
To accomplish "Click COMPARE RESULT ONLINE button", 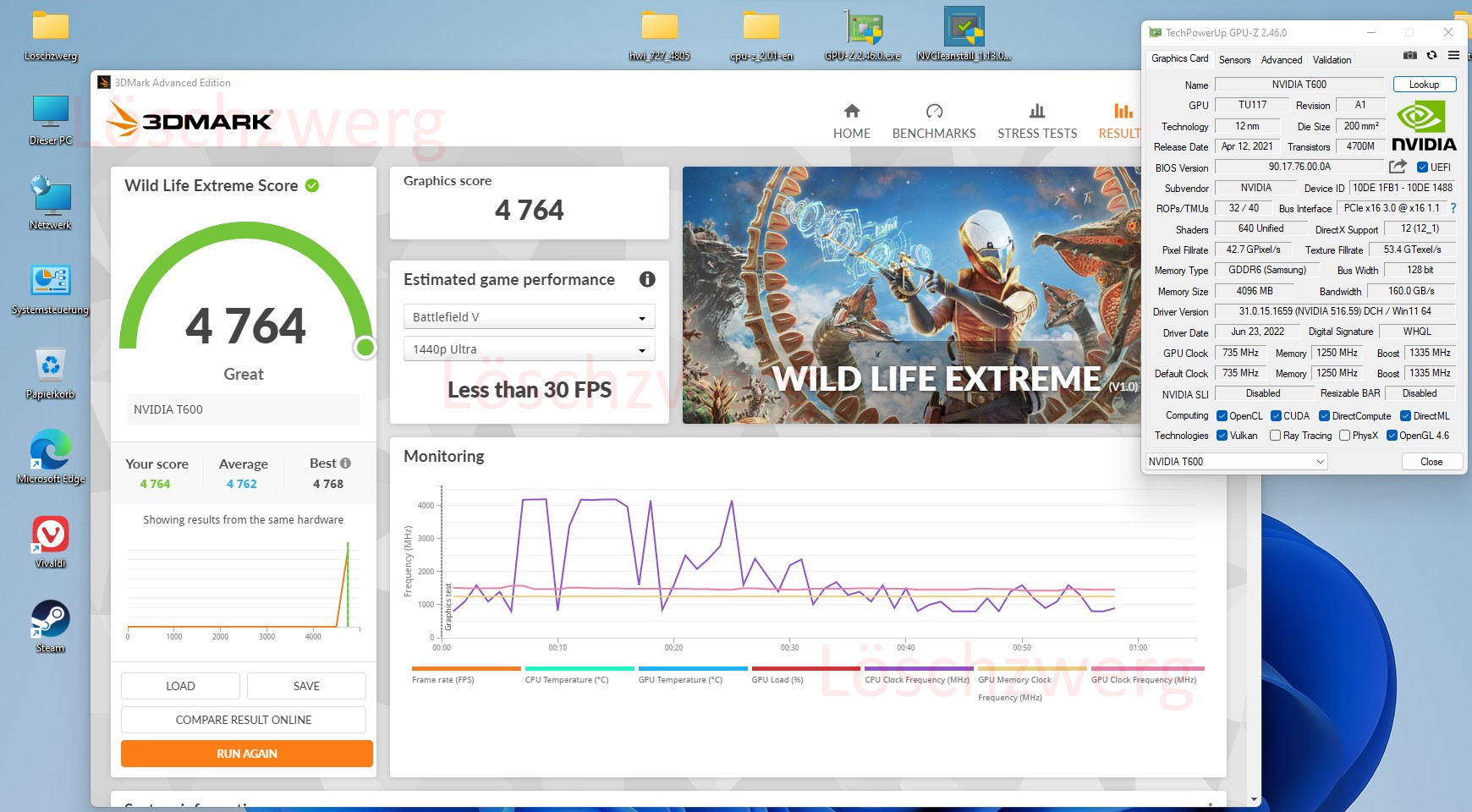I will pos(244,720).
